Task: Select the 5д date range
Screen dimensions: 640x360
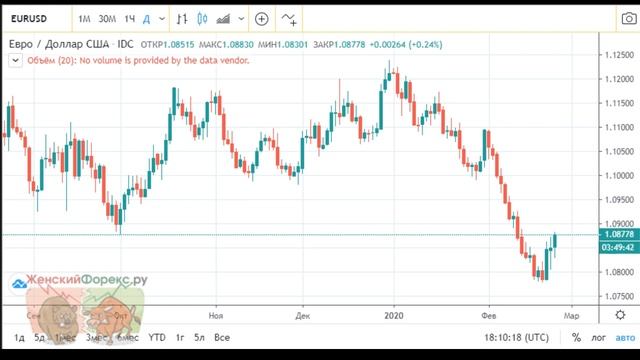Action: 40,338
